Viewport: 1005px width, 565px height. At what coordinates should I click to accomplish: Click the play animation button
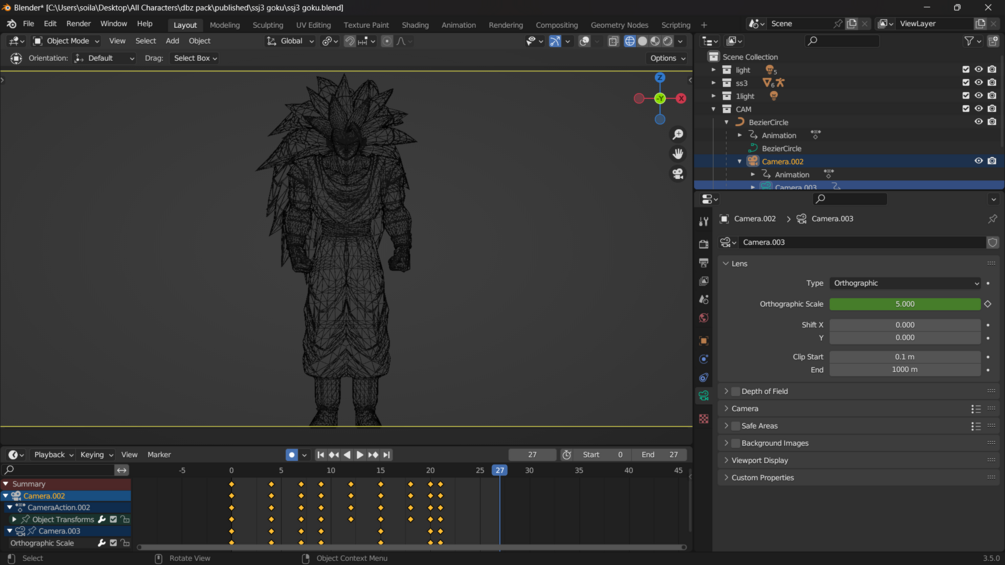click(x=360, y=455)
